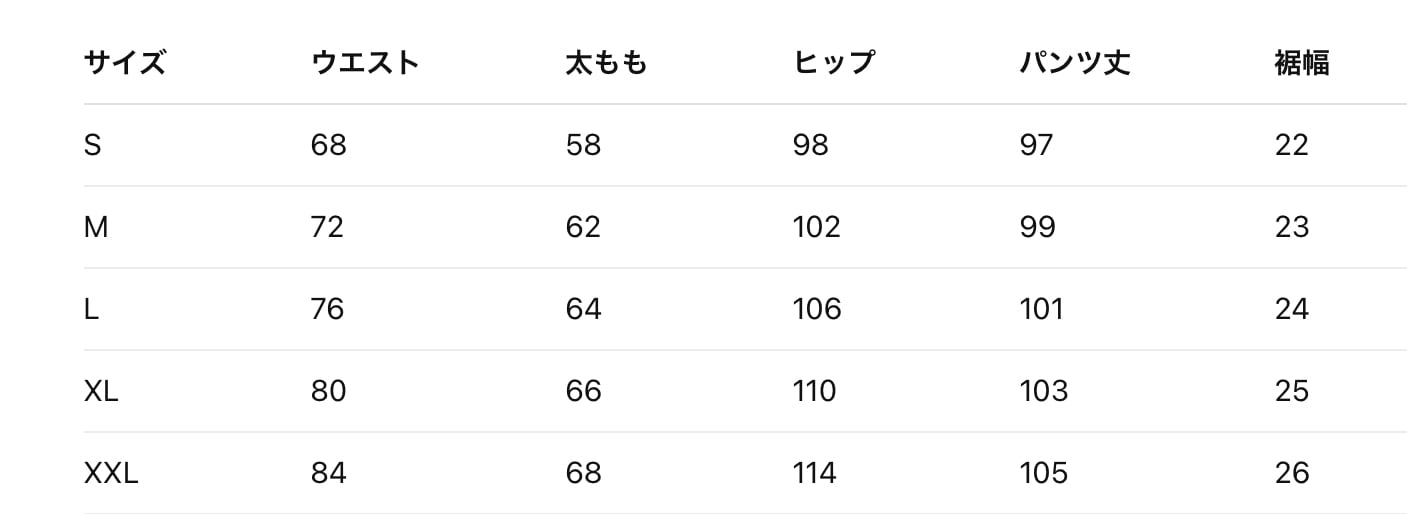
Task: Click pants length 97 in S row
Action: point(1036,146)
